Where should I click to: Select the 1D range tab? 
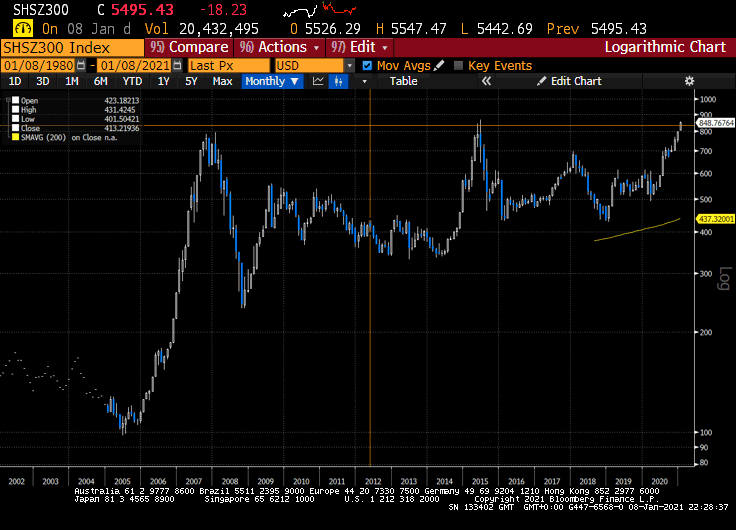pyautogui.click(x=15, y=81)
